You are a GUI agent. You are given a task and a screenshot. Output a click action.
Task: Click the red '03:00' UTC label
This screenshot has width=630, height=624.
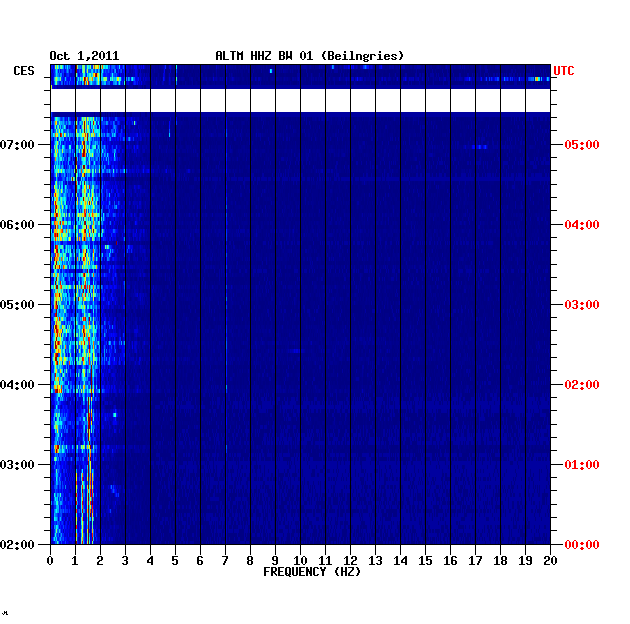[582, 305]
